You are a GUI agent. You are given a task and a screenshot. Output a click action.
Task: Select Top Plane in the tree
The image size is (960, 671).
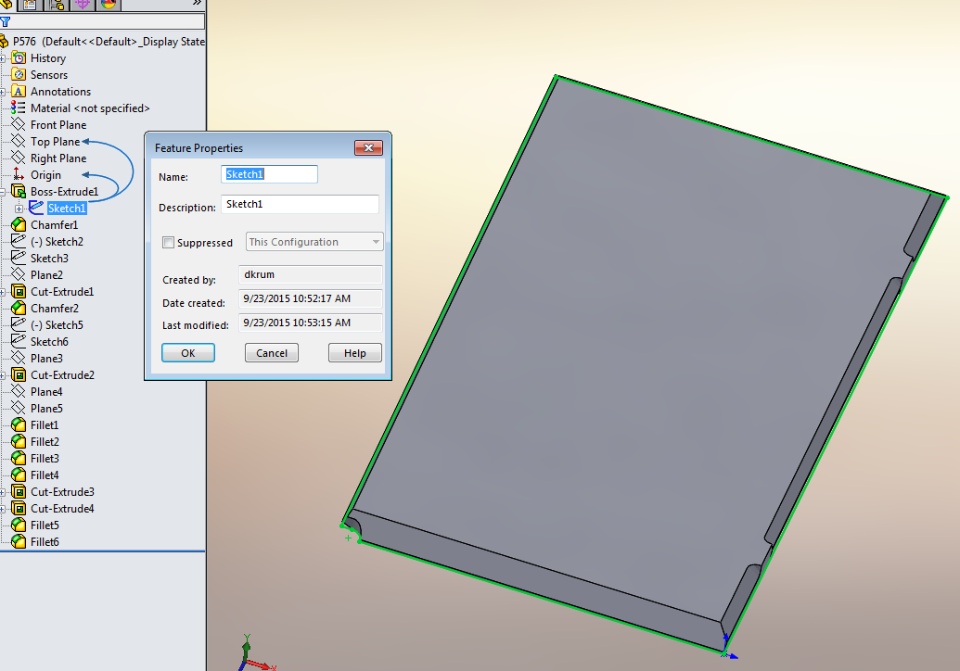pyautogui.click(x=55, y=141)
